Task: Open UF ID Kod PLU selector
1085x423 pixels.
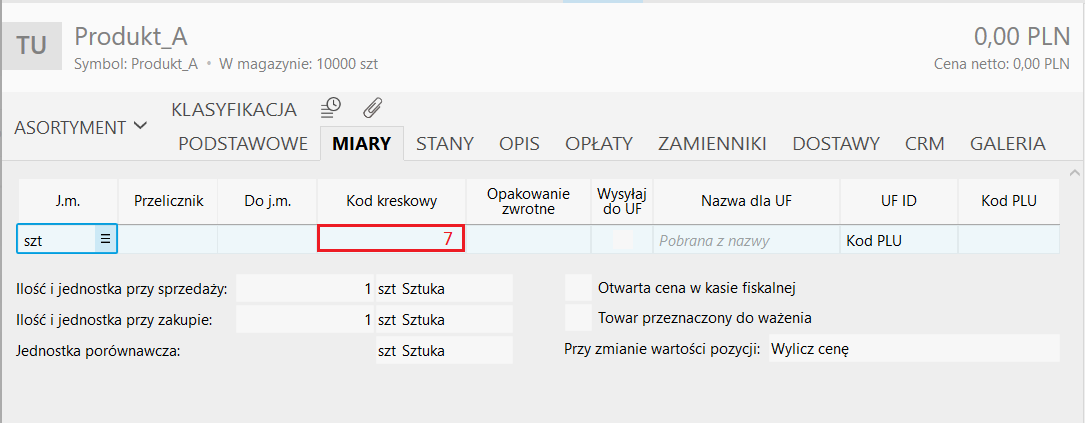Action: click(898, 240)
